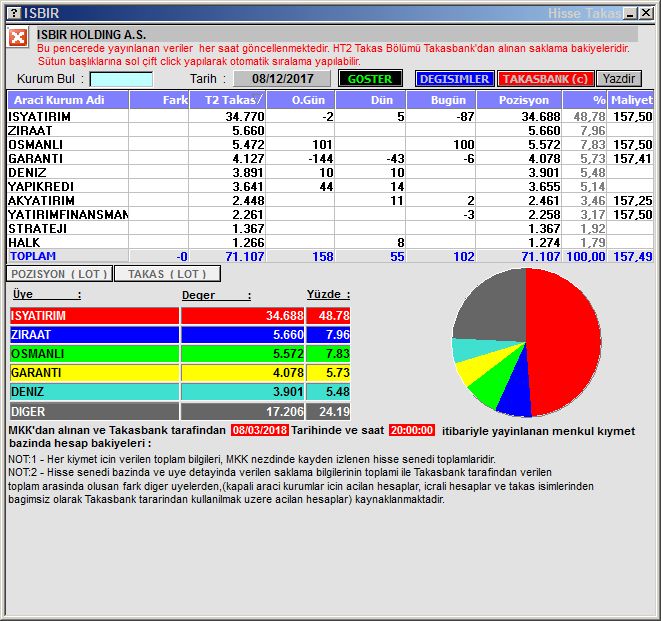The width and height of the screenshot is (661, 621).
Task: Click Maliyet value 157,41
Action: (x=632, y=159)
